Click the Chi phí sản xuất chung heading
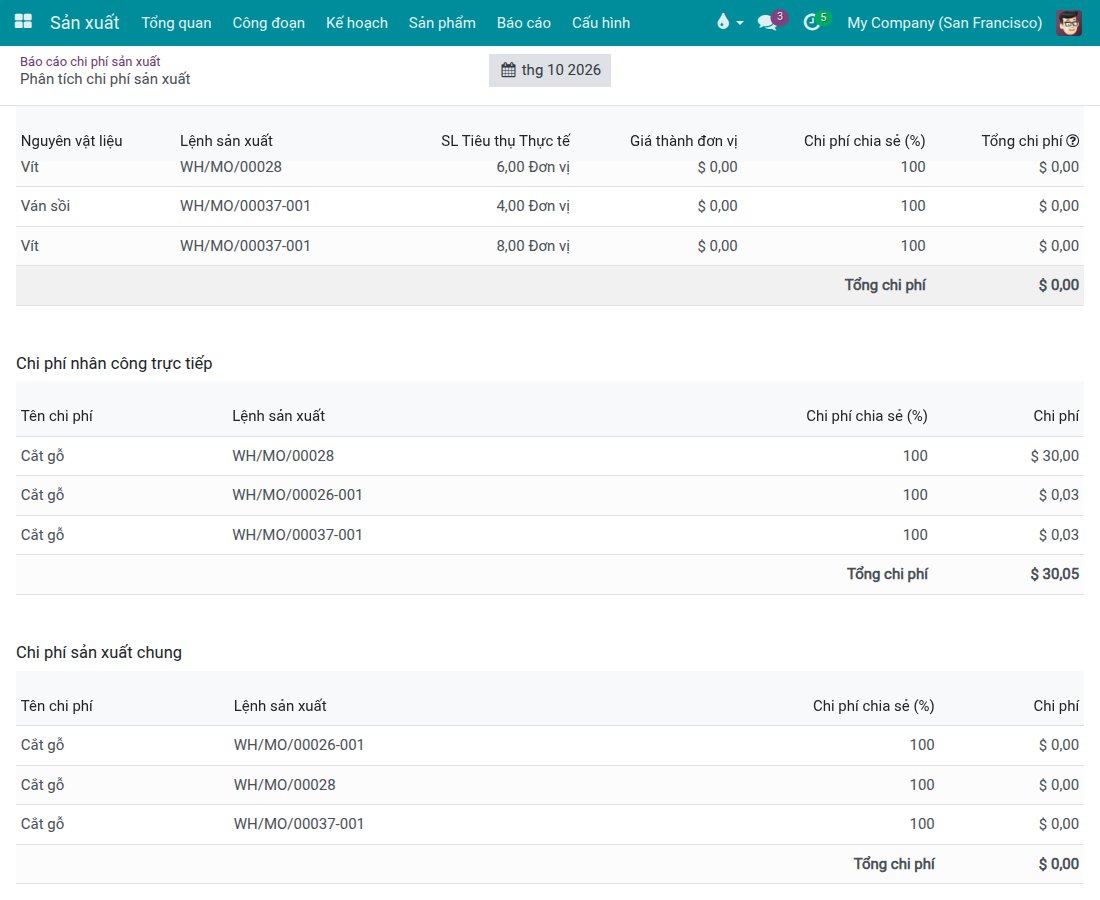The width and height of the screenshot is (1100, 900). (x=99, y=652)
